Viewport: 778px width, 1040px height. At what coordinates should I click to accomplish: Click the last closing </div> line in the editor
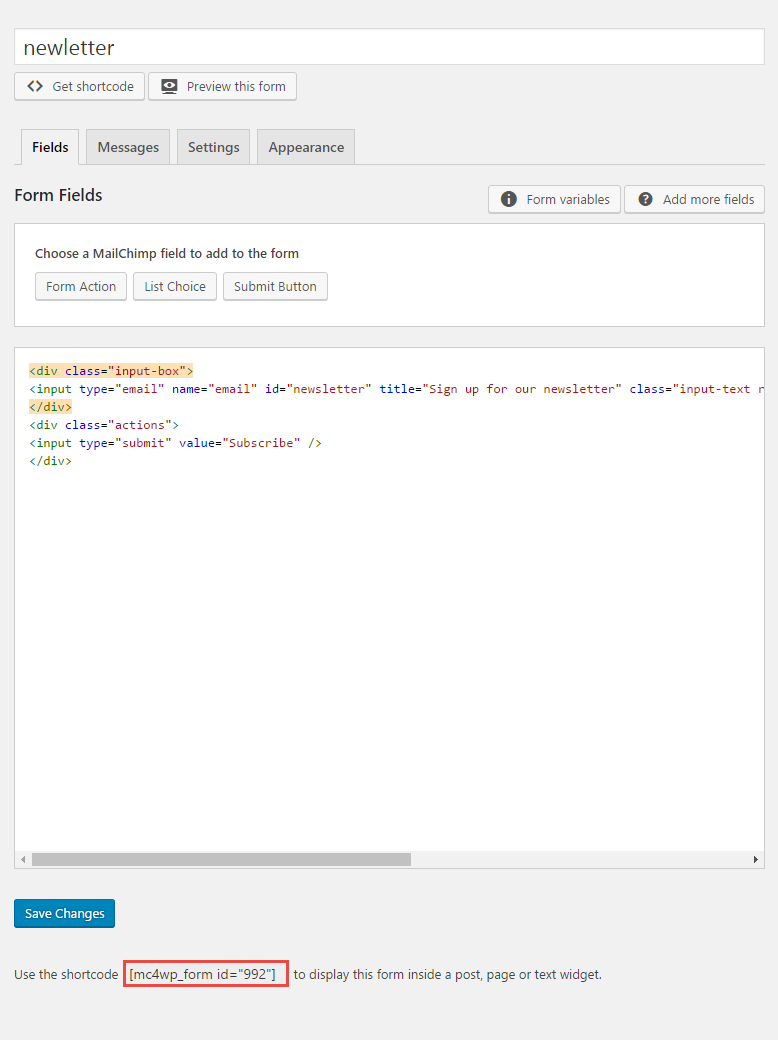coord(50,460)
